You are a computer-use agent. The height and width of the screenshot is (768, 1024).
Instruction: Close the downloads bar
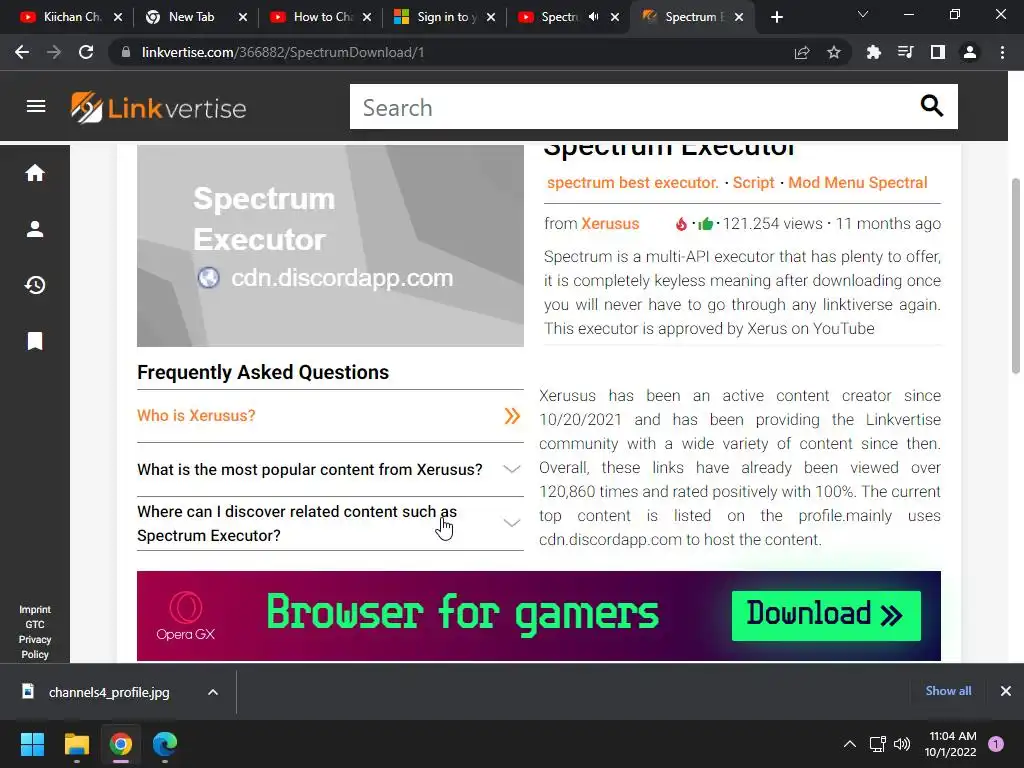coord(1006,691)
